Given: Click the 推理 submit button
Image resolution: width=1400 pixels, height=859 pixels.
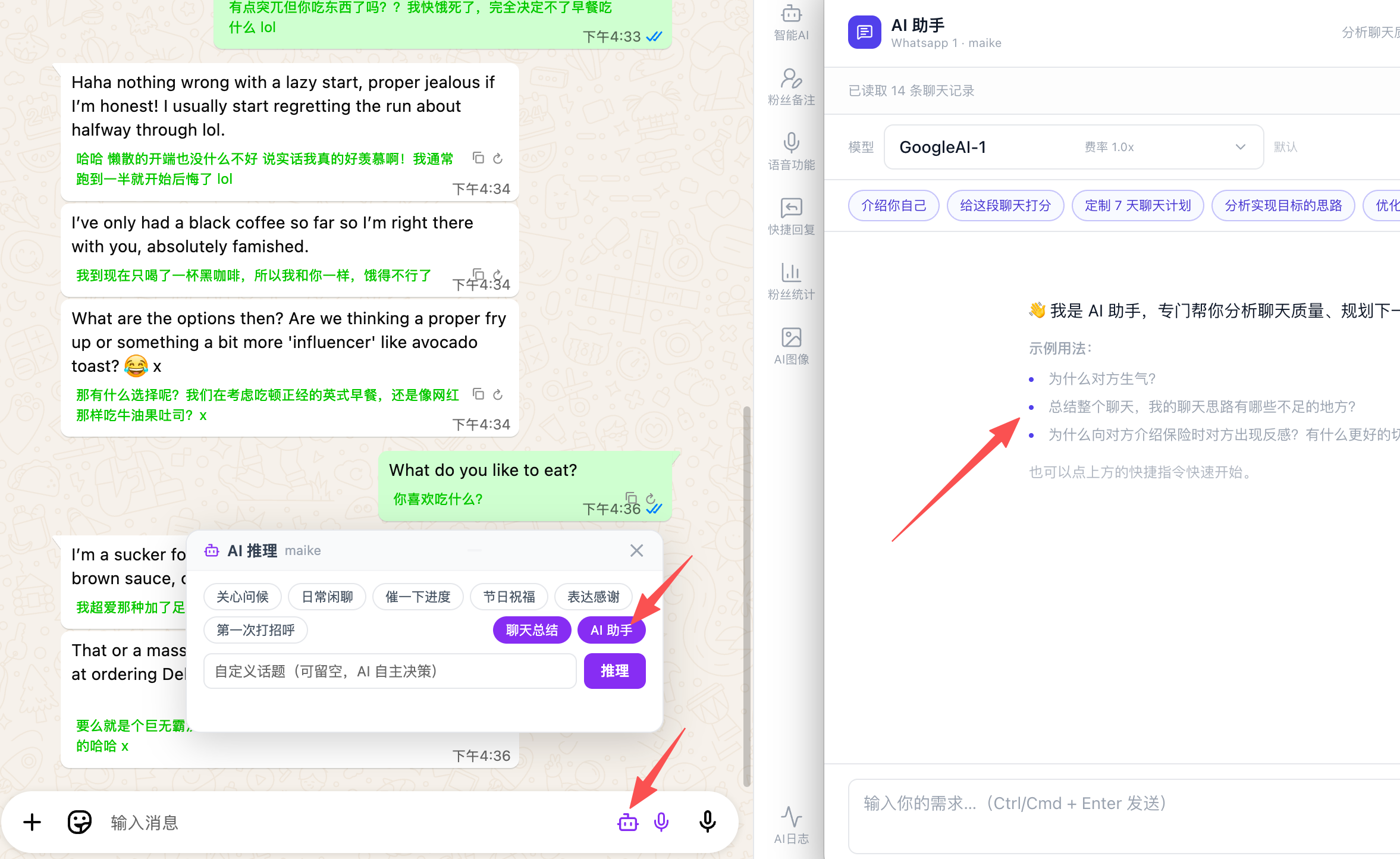Looking at the screenshot, I should 614,671.
